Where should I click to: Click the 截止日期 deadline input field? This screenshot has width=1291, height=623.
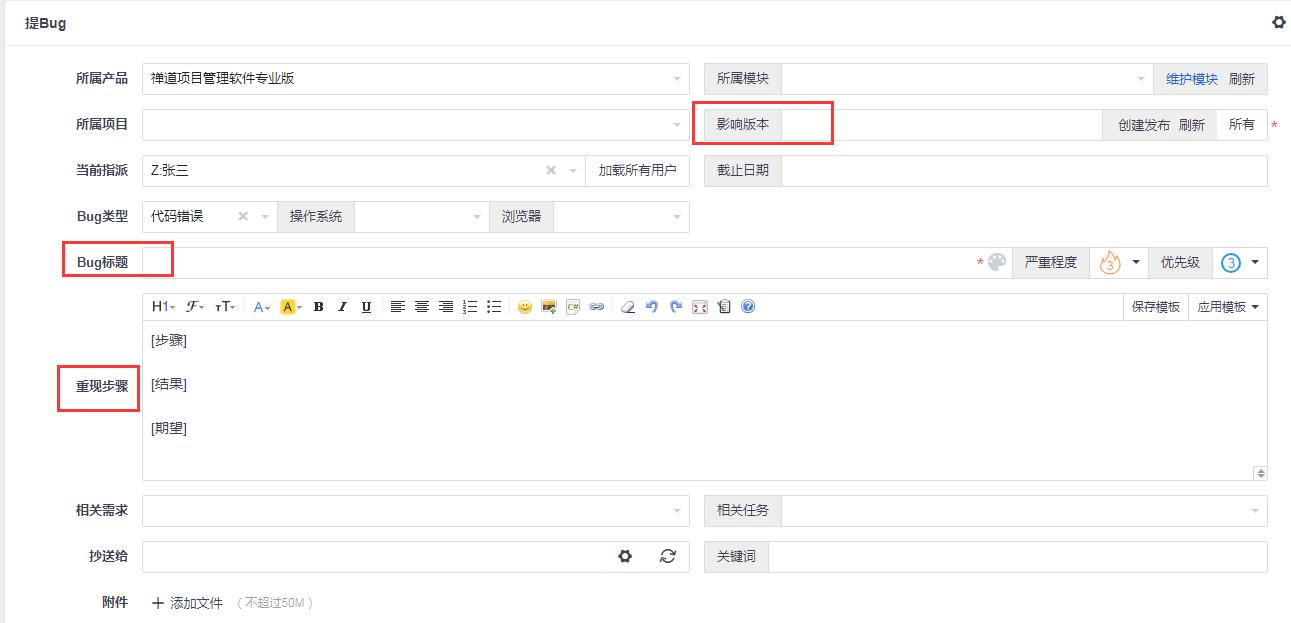[1024, 170]
